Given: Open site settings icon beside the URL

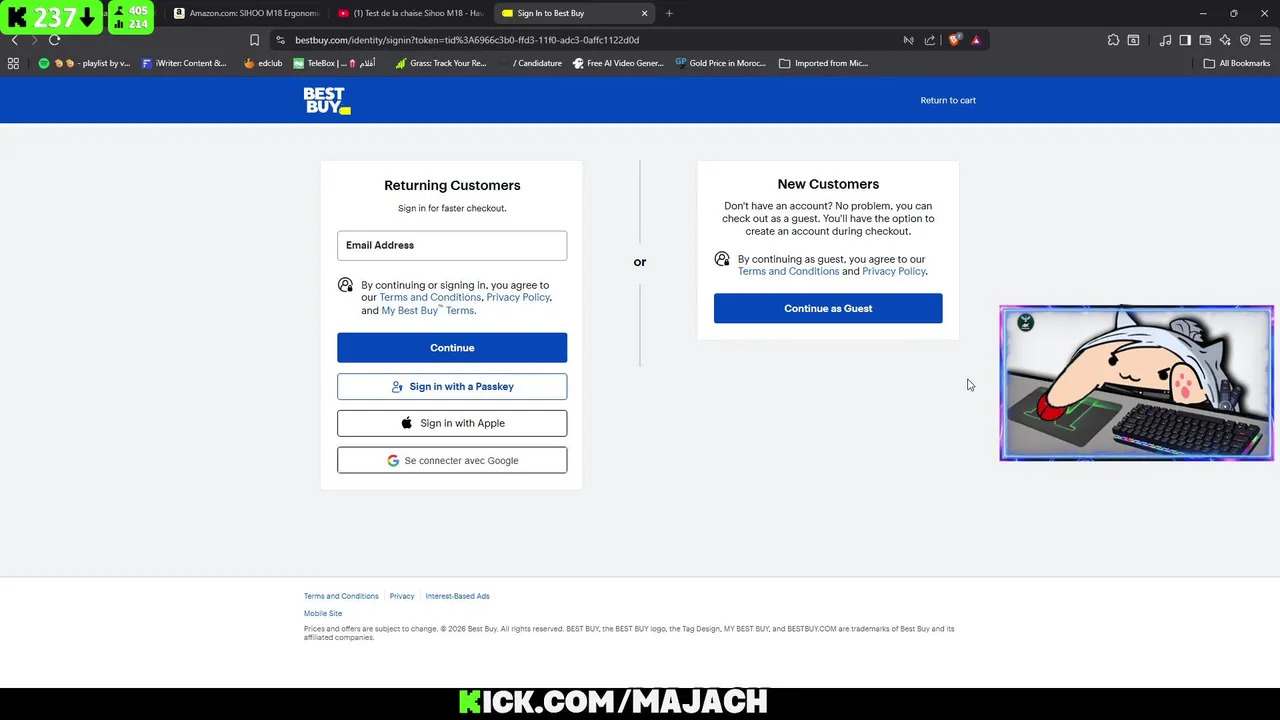Looking at the screenshot, I should click(x=280, y=40).
